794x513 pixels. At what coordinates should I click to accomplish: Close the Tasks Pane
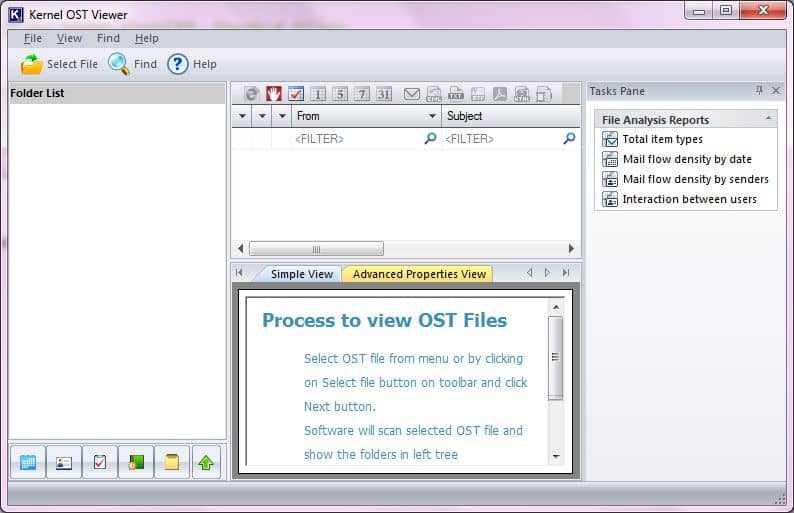tap(776, 90)
